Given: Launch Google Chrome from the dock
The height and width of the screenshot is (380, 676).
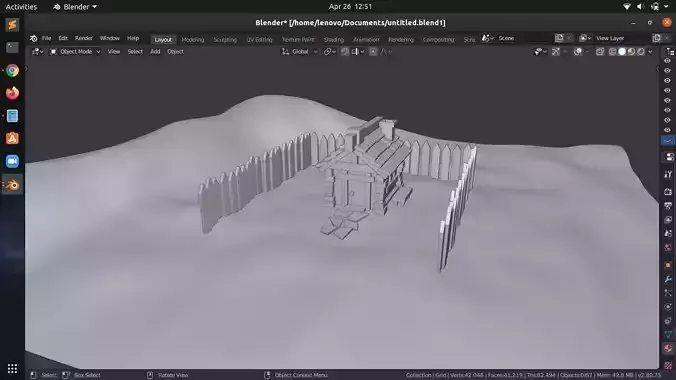Looking at the screenshot, I should [13, 70].
